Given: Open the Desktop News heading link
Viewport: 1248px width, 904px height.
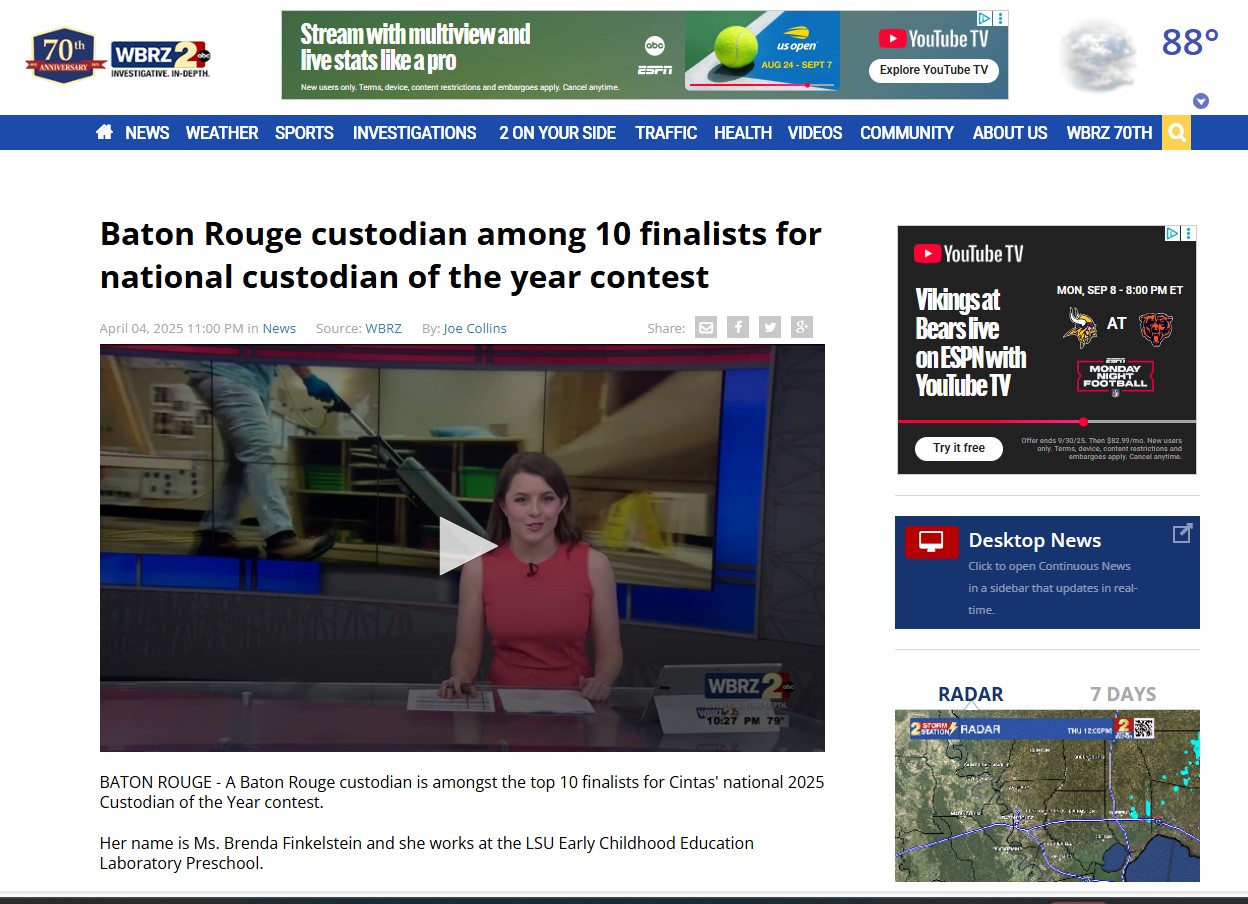Looking at the screenshot, I should click(x=1035, y=540).
